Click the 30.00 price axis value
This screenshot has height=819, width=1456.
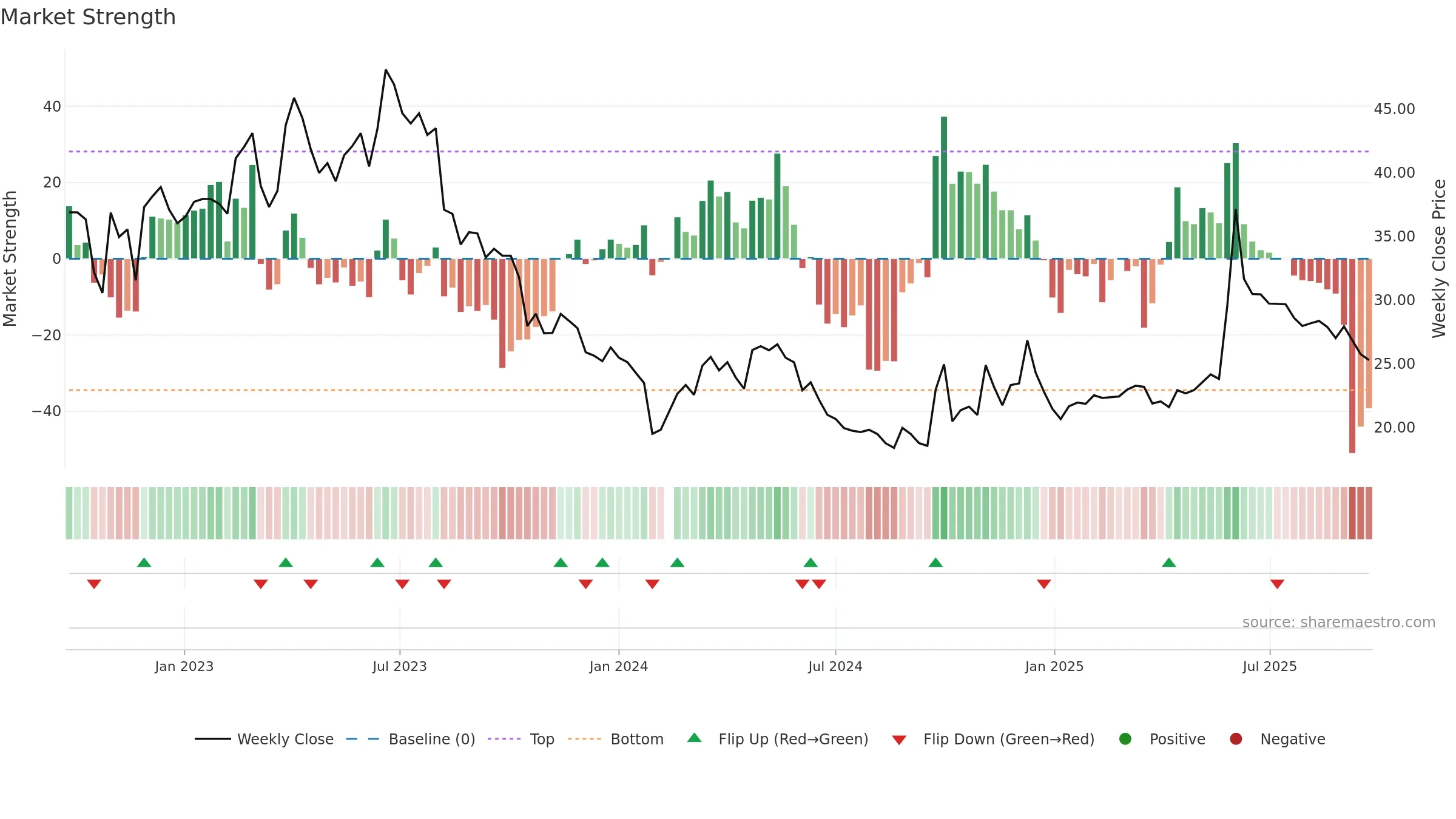tap(1394, 300)
